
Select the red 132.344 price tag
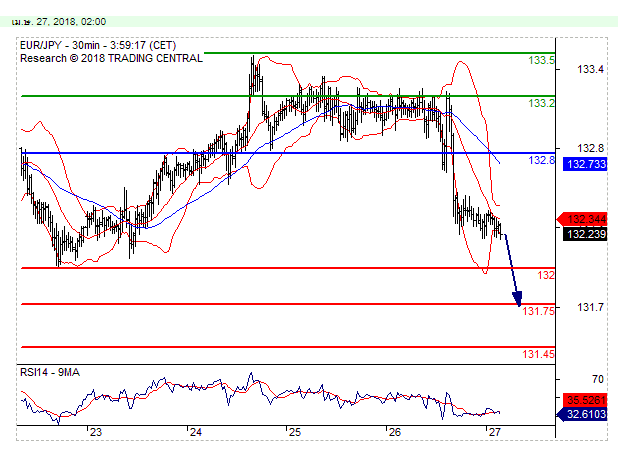[582, 219]
